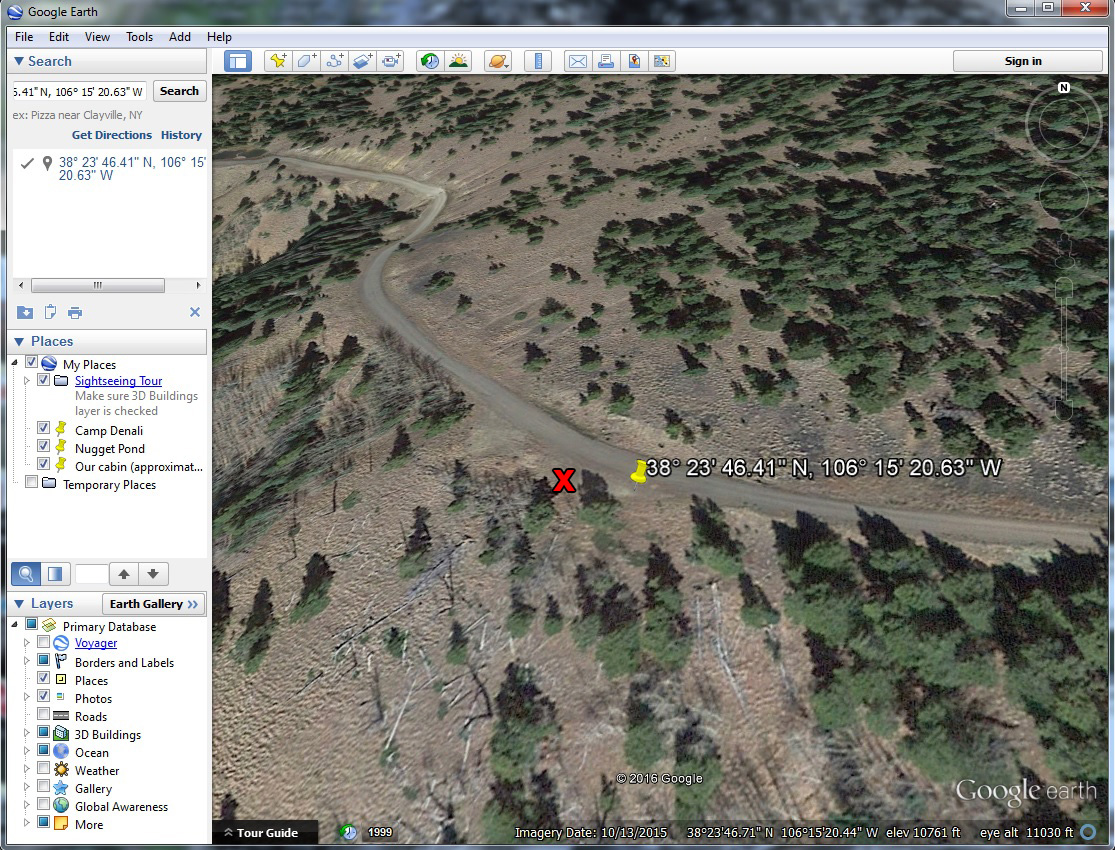The image size is (1115, 850).
Task: Enable the Roads layer checkbox
Action: [x=43, y=714]
